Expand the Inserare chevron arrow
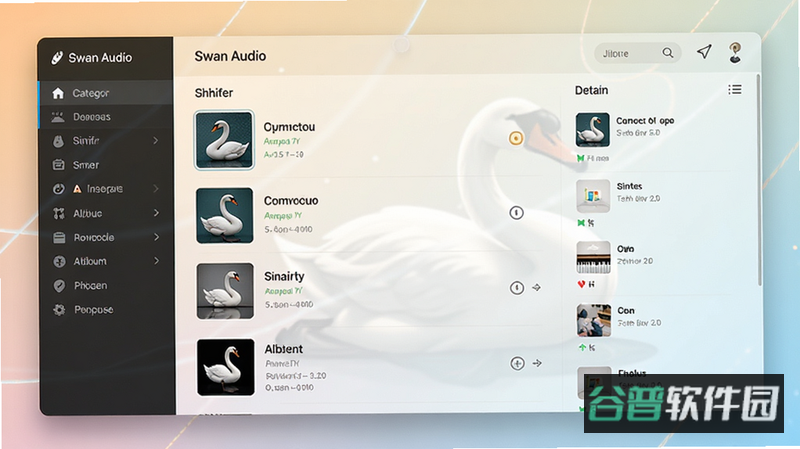 (156, 189)
